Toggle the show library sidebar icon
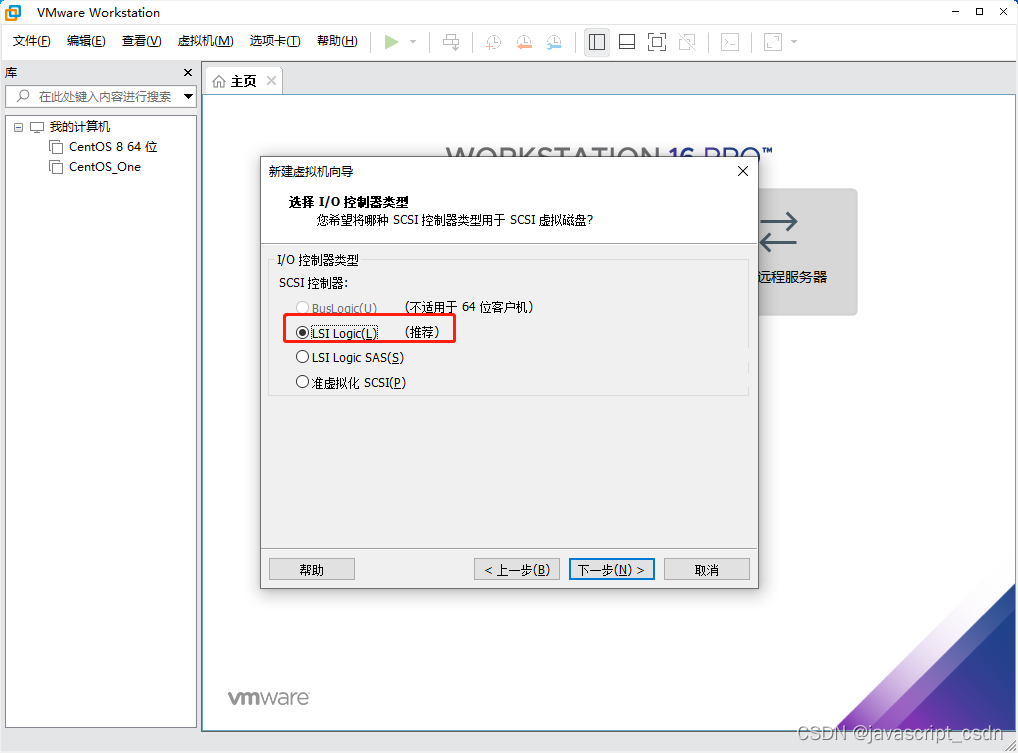Viewport: 1018px width, 753px height. [597, 42]
